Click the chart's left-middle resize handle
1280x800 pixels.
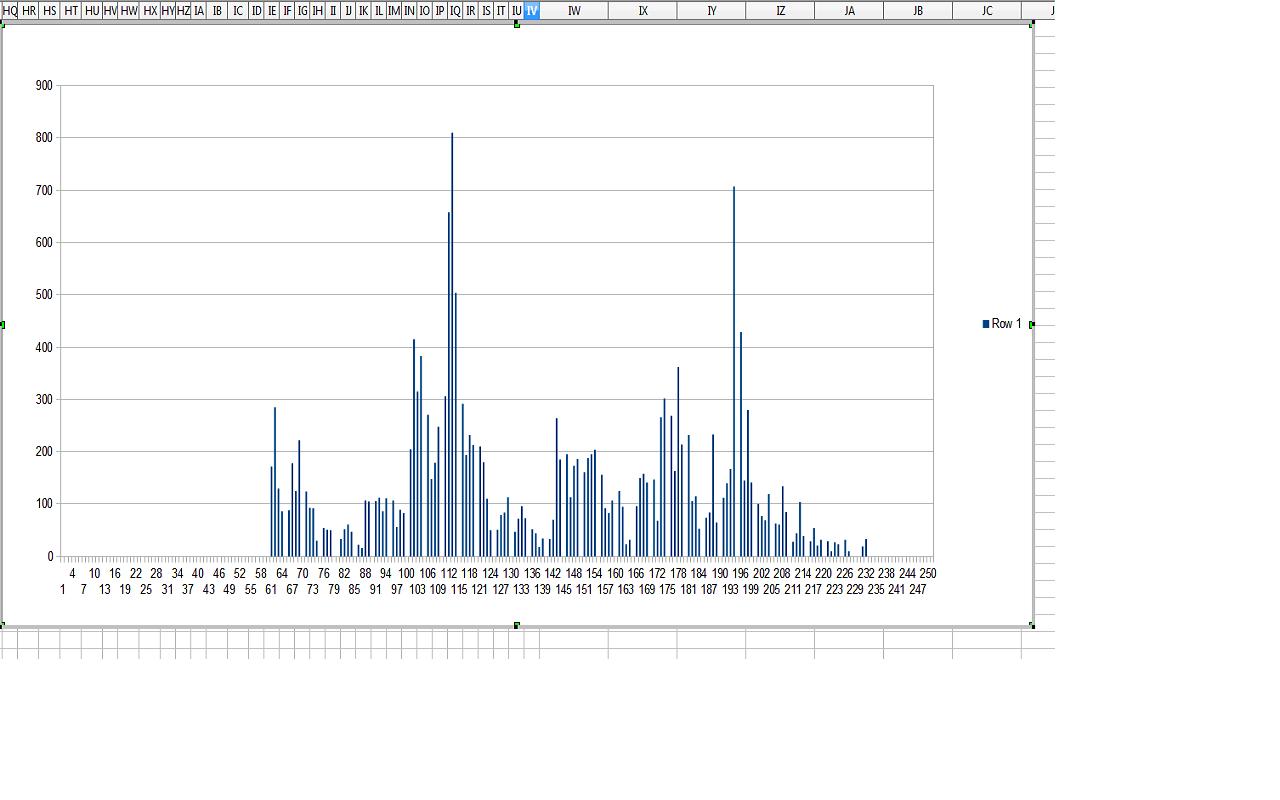point(3,324)
